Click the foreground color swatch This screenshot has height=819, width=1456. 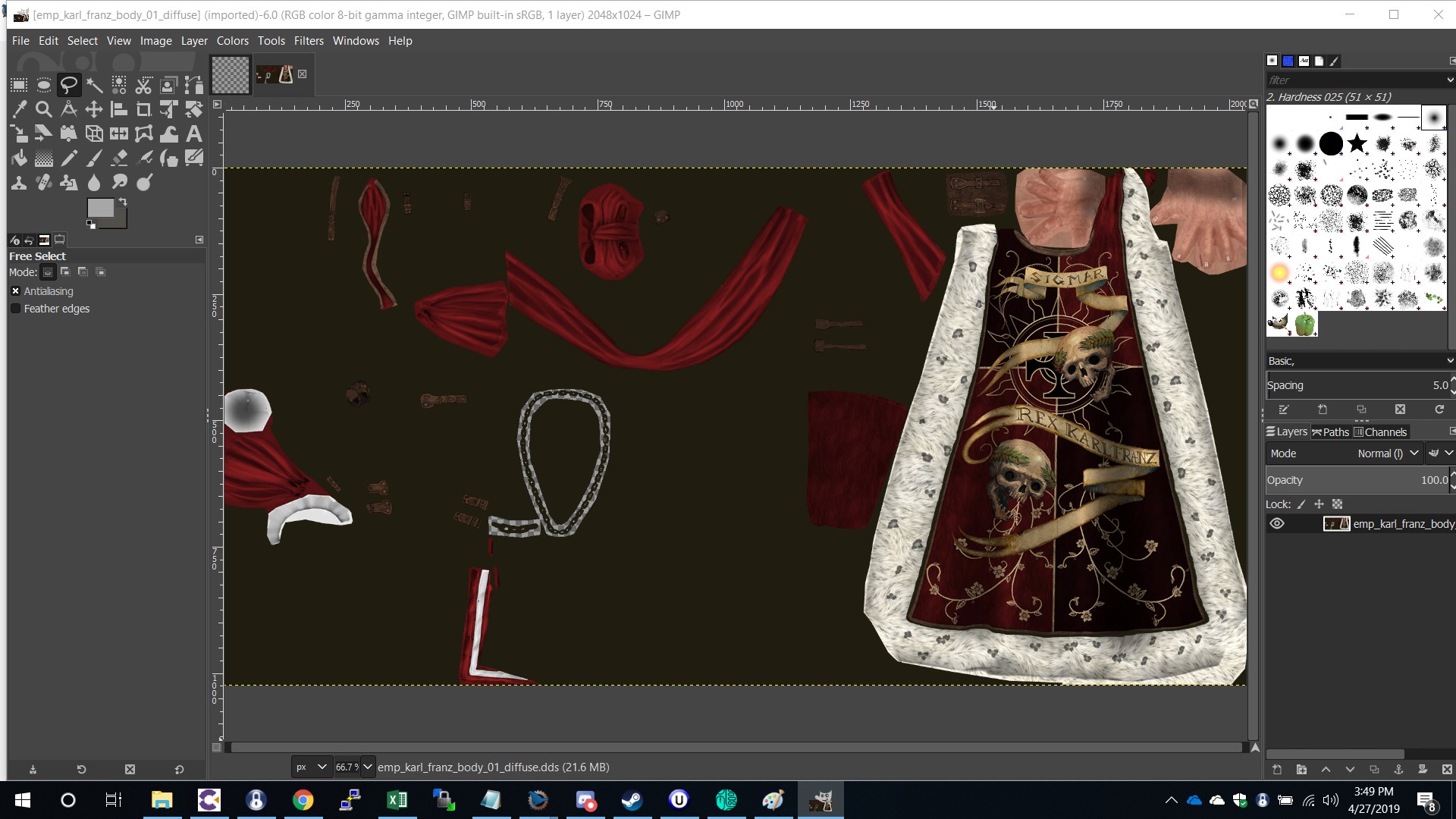click(99, 207)
